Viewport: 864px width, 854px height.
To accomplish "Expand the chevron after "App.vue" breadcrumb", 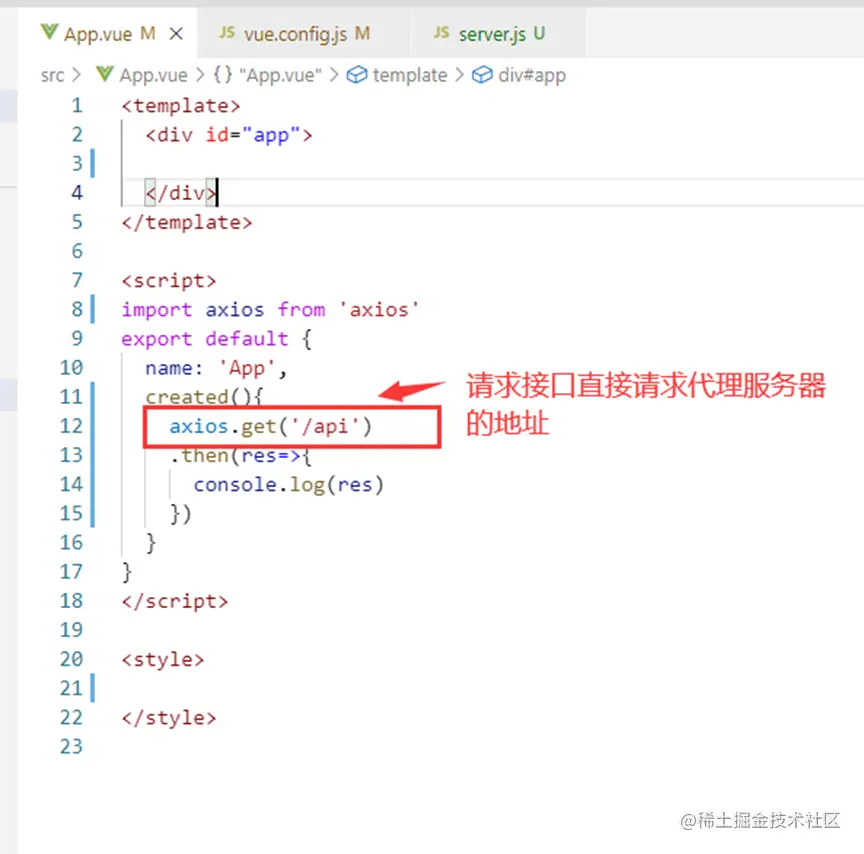I will click(x=334, y=75).
